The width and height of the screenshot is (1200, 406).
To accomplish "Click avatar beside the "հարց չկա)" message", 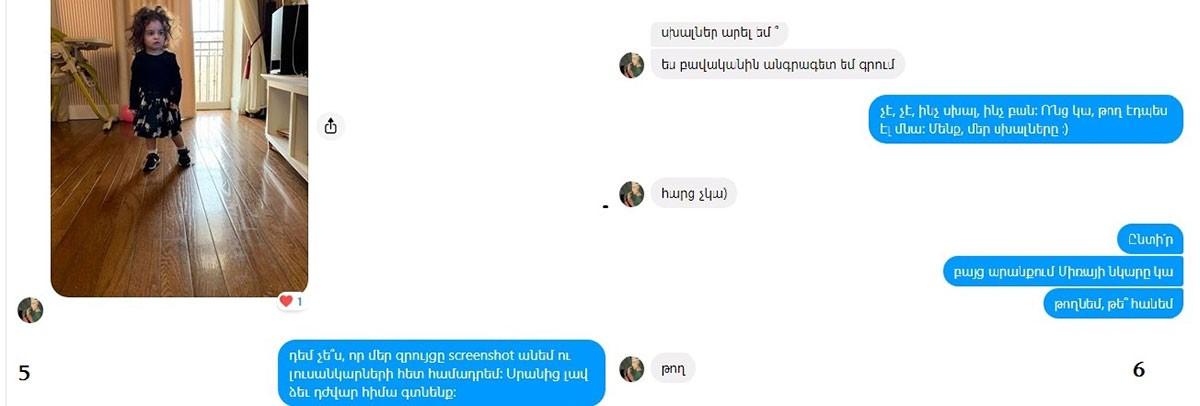I will [632, 194].
